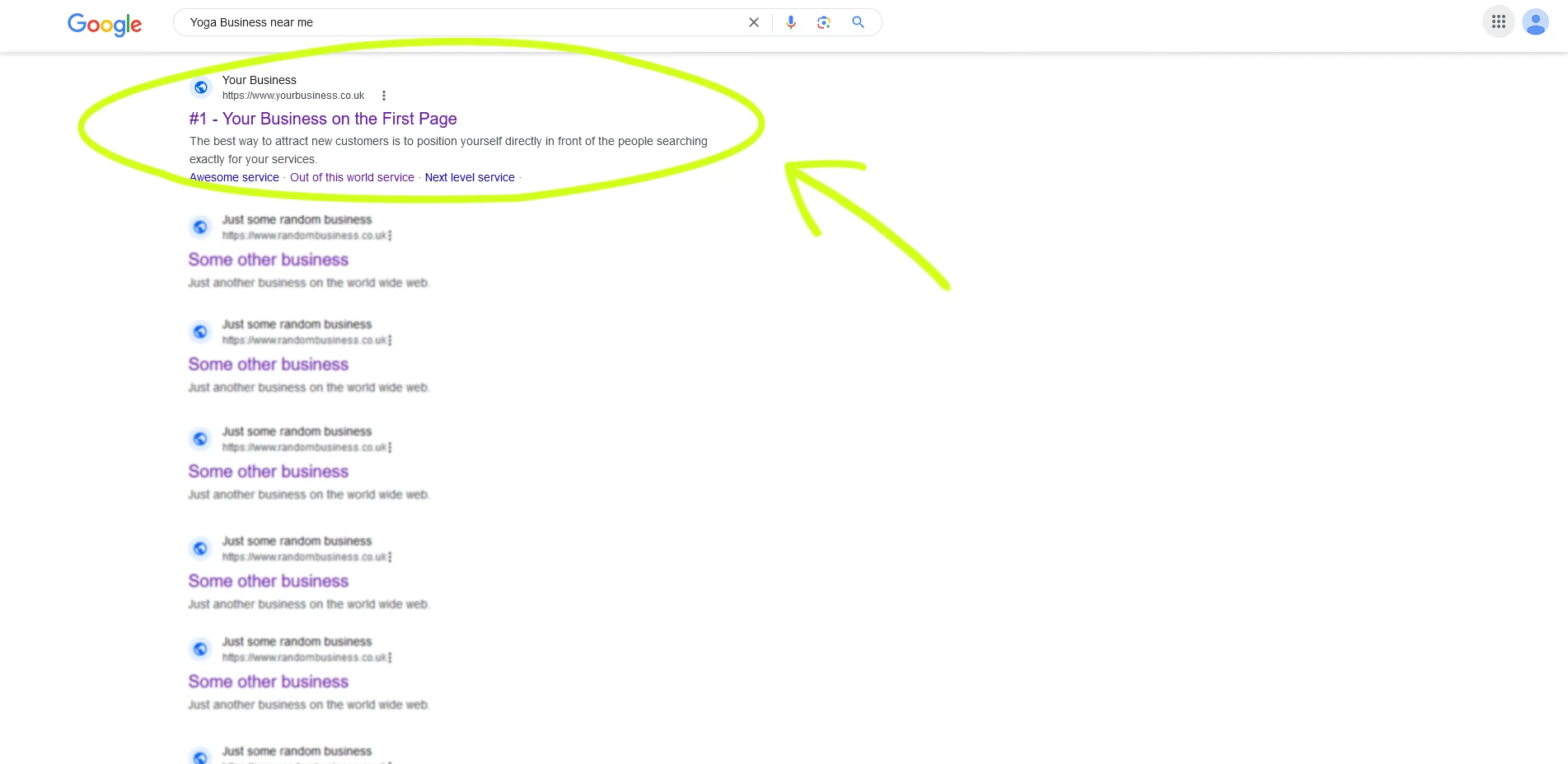The width and height of the screenshot is (1568, 764).
Task: Click the Google logo
Action: 105,24
